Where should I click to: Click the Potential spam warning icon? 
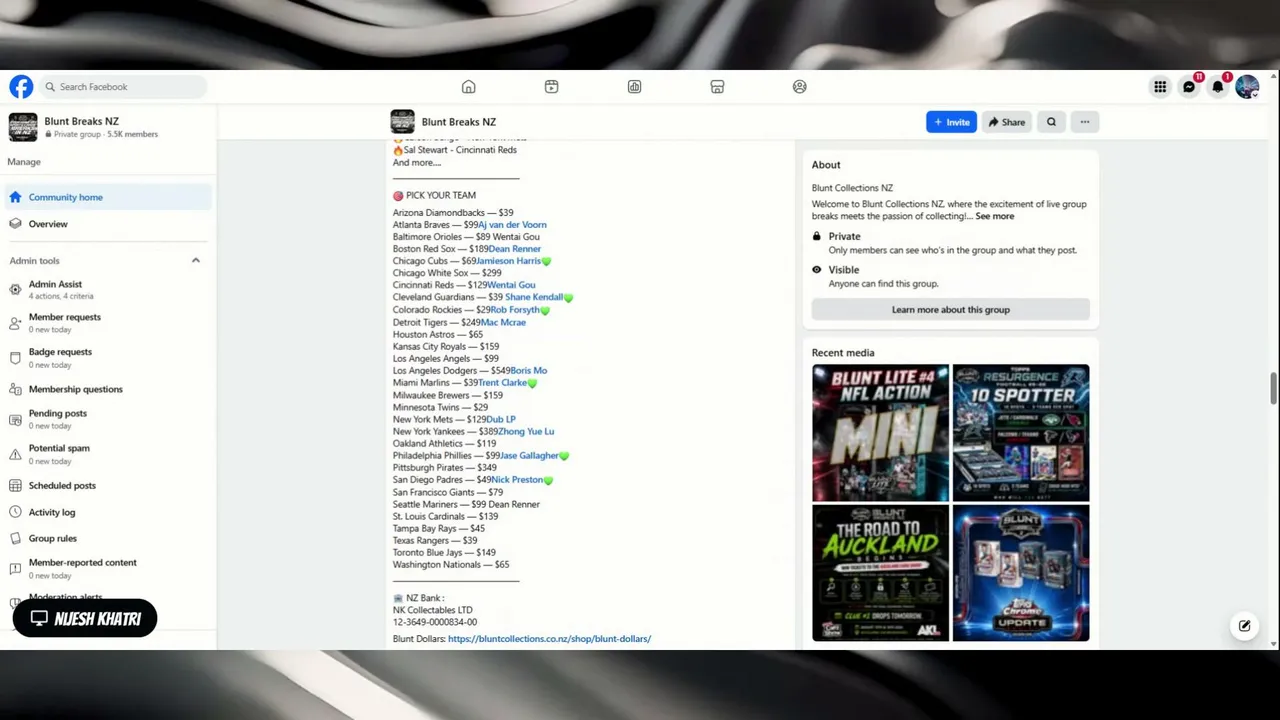tap(15, 454)
